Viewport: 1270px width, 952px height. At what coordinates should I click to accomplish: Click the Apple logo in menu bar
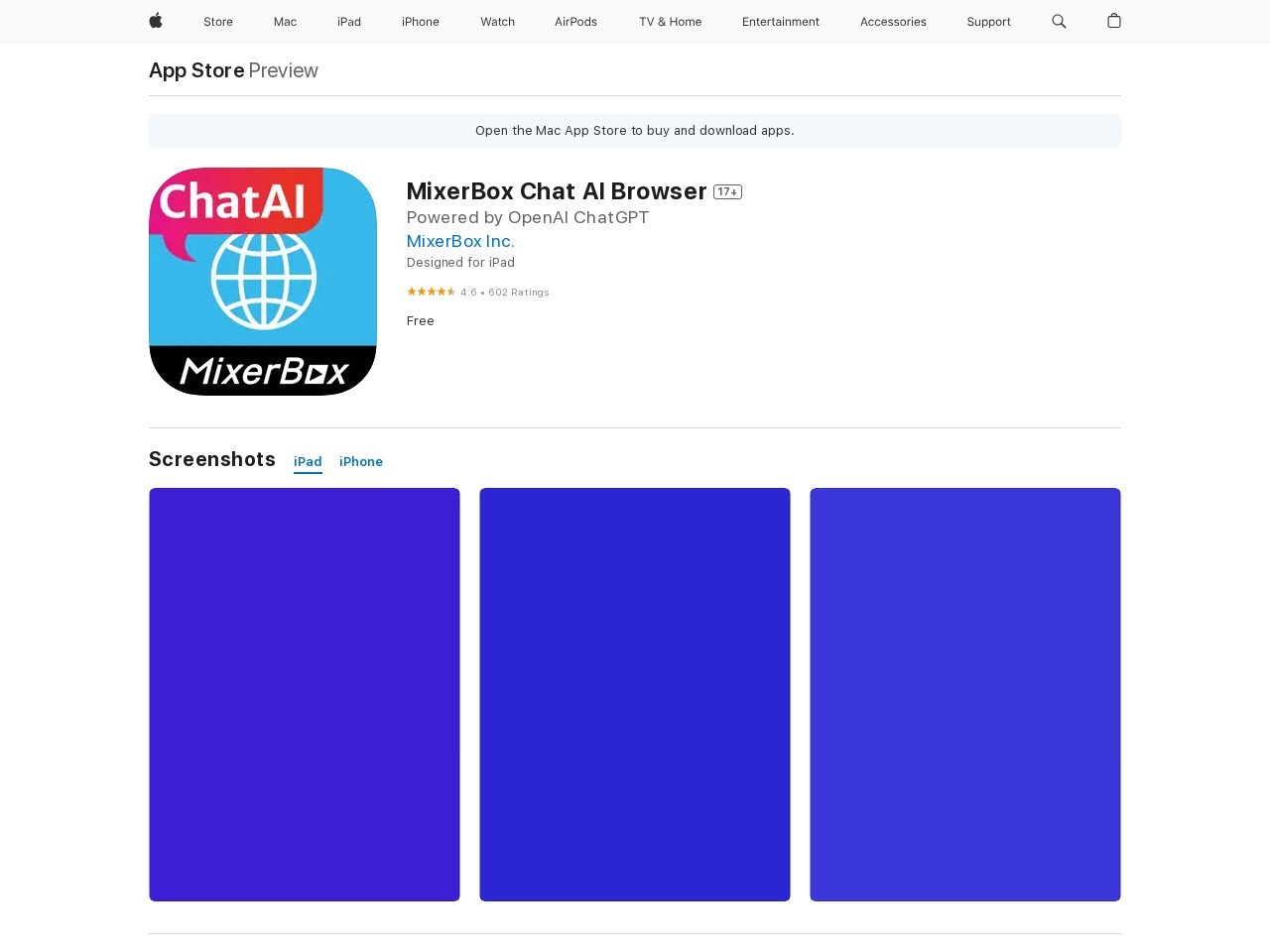point(155,21)
